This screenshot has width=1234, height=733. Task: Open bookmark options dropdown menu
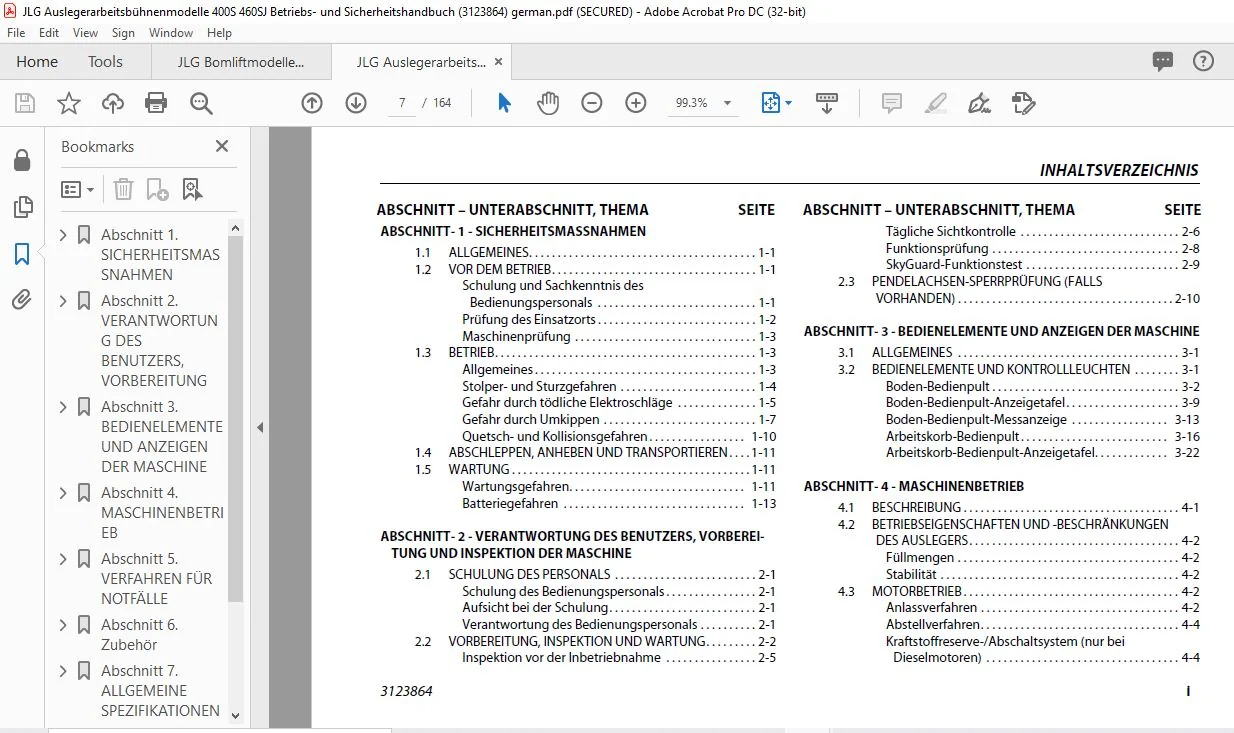click(78, 189)
